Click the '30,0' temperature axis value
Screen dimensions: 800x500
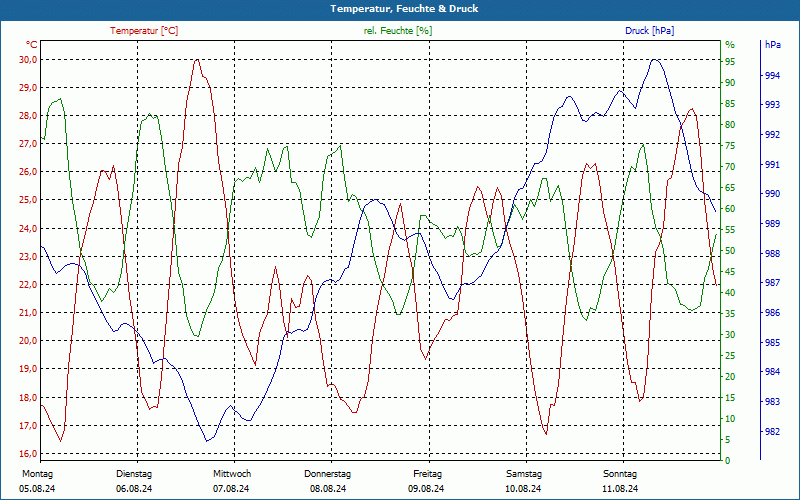tap(28, 60)
